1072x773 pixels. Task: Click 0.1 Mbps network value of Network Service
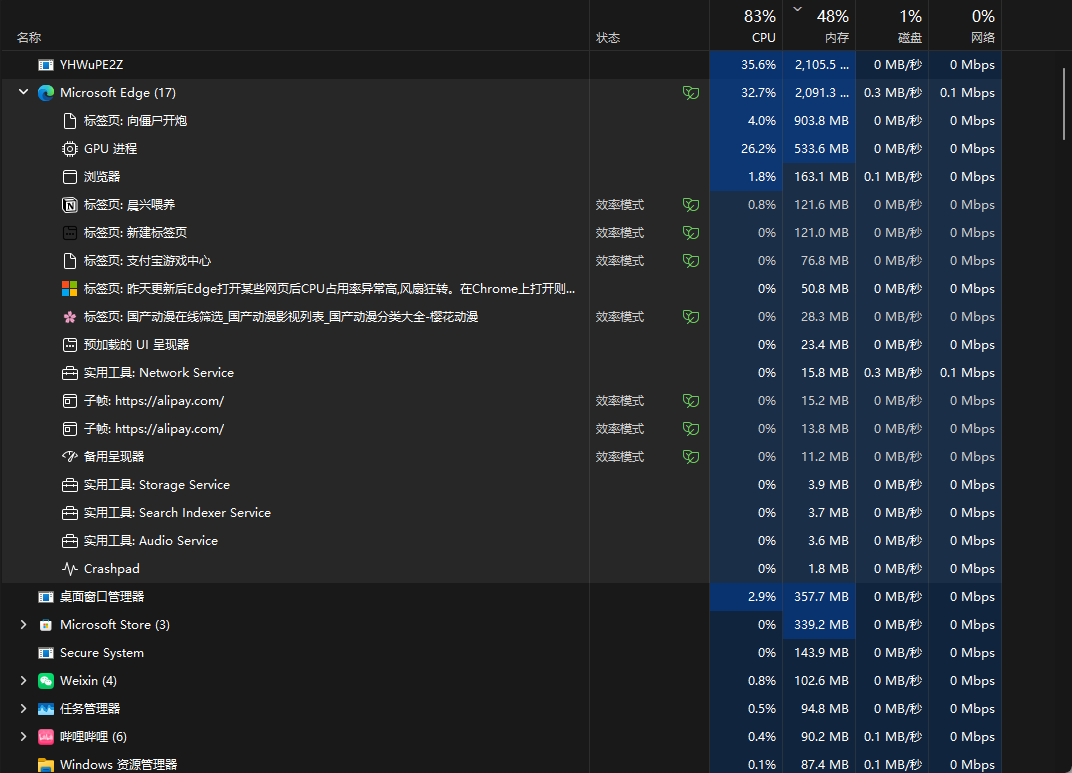click(967, 373)
